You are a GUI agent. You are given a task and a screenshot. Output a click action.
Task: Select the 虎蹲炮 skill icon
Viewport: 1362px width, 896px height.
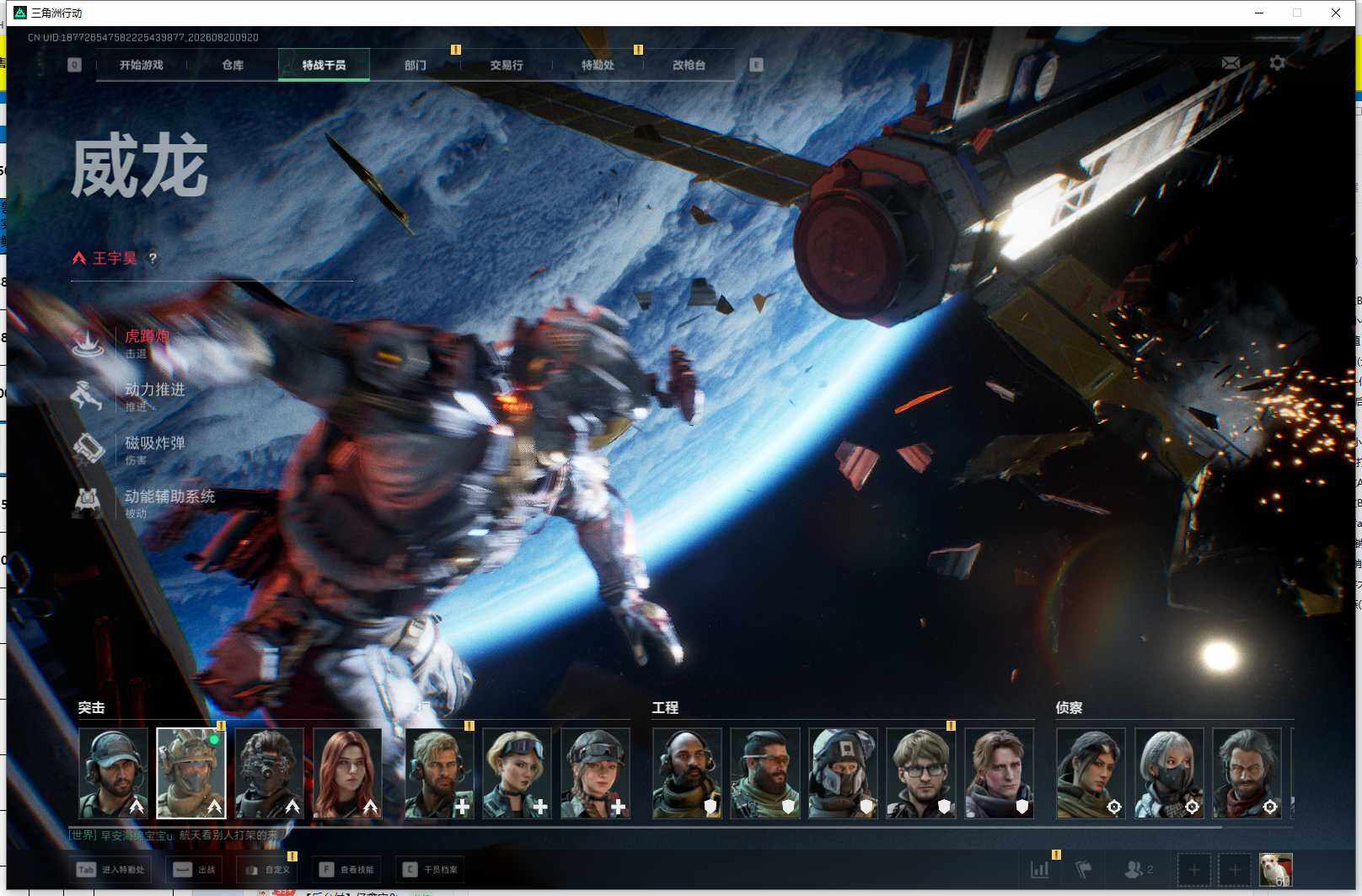point(87,343)
